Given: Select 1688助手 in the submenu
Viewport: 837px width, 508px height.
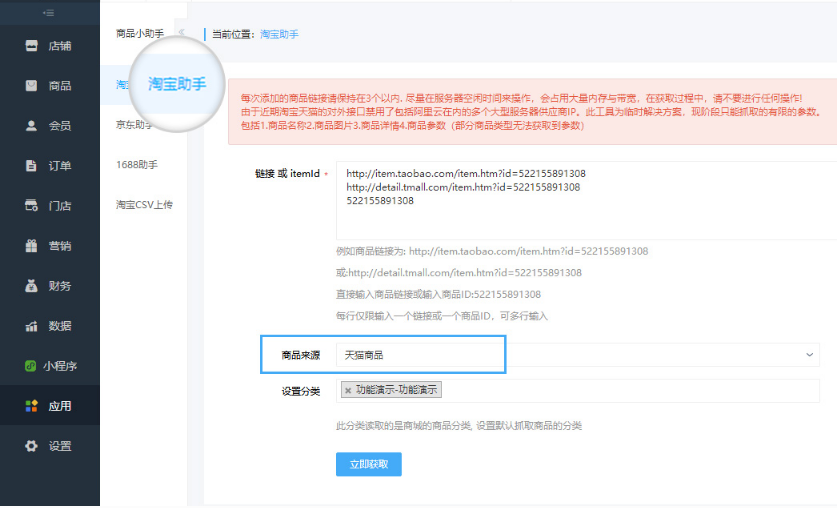Looking at the screenshot, I should tap(137, 165).
